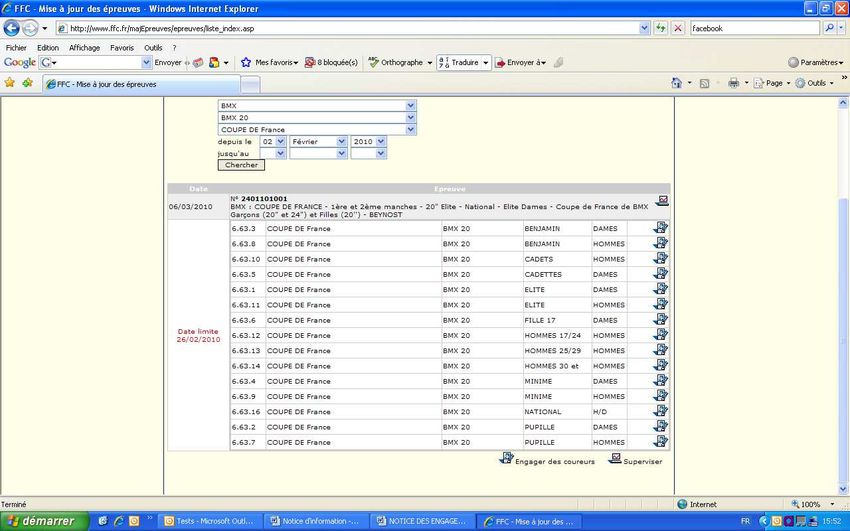The width and height of the screenshot is (850, 531).
Task: Click the supervise icon beside event N° 2401101001
Action: pos(662,201)
